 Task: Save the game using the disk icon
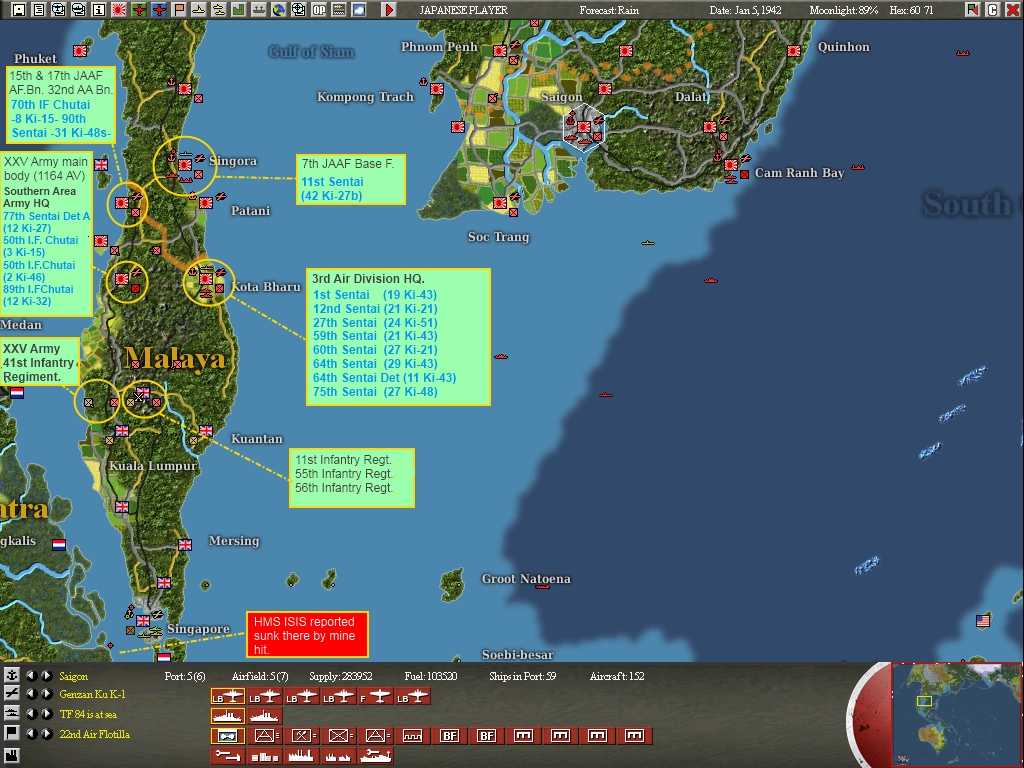click(17, 9)
